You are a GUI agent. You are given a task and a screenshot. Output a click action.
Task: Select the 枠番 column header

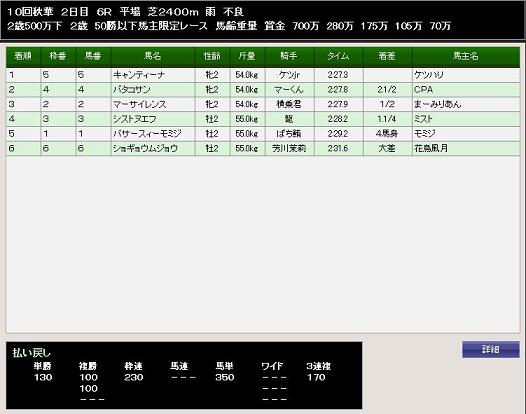tap(58, 56)
